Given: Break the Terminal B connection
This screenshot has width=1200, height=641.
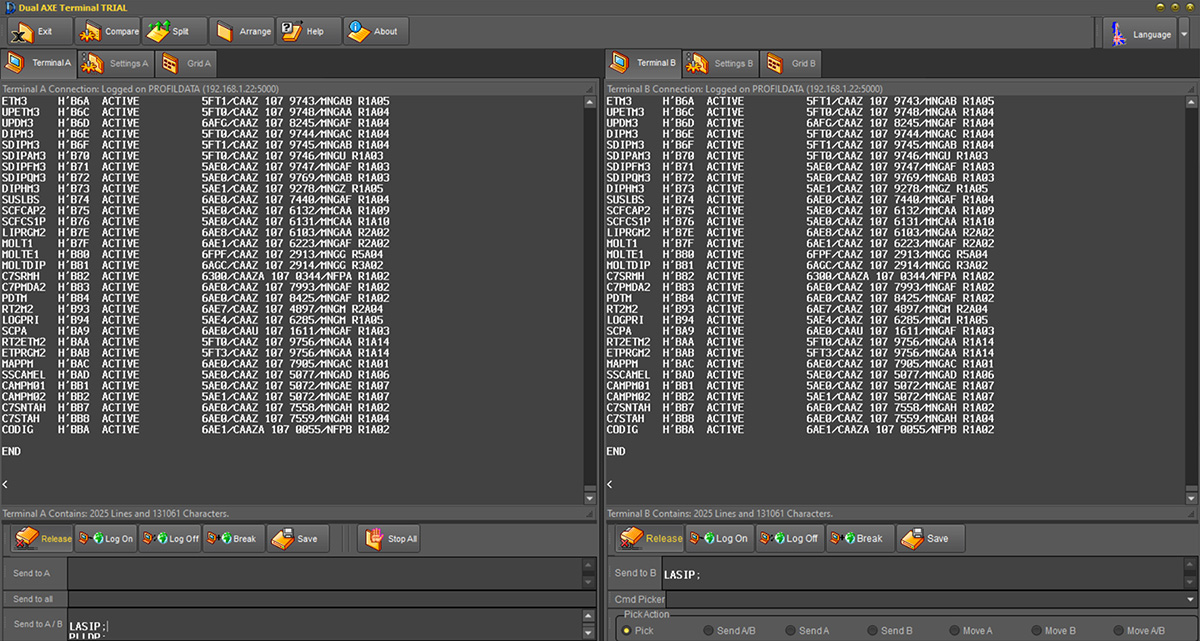Looking at the screenshot, I should point(859,538).
